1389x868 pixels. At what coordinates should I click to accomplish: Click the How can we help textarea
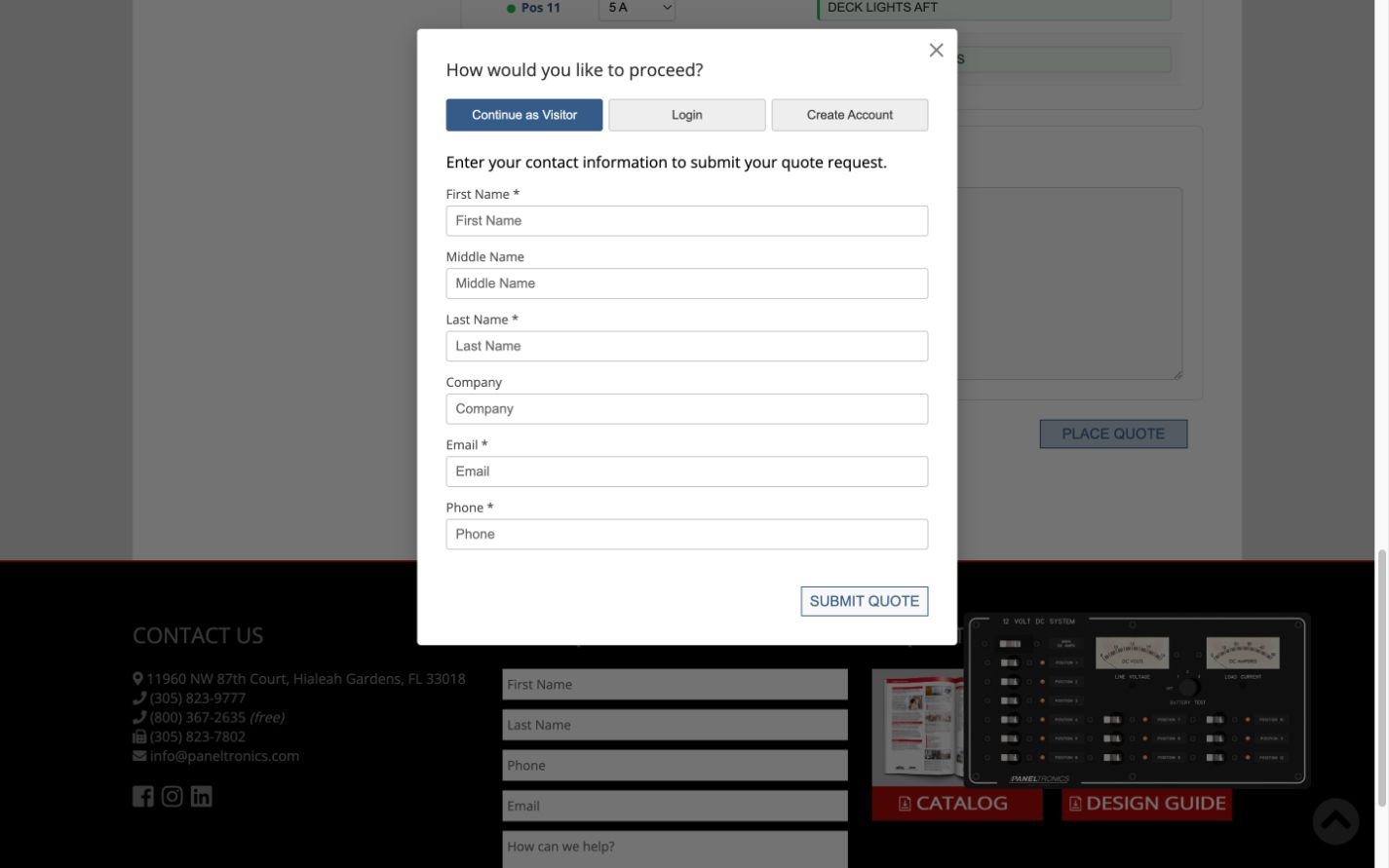click(675, 849)
